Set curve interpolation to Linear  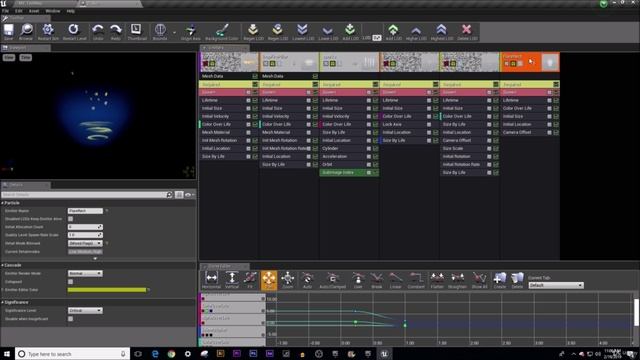395,280
